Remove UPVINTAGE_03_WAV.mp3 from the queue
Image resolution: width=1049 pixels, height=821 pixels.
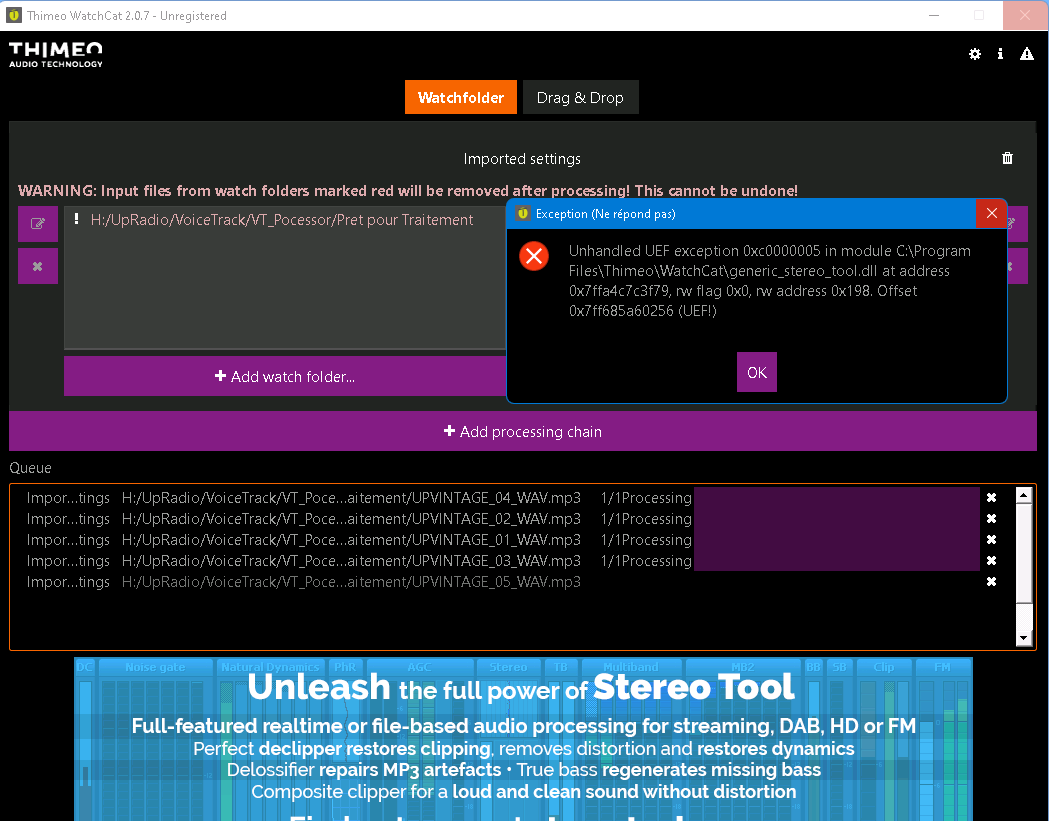point(991,560)
